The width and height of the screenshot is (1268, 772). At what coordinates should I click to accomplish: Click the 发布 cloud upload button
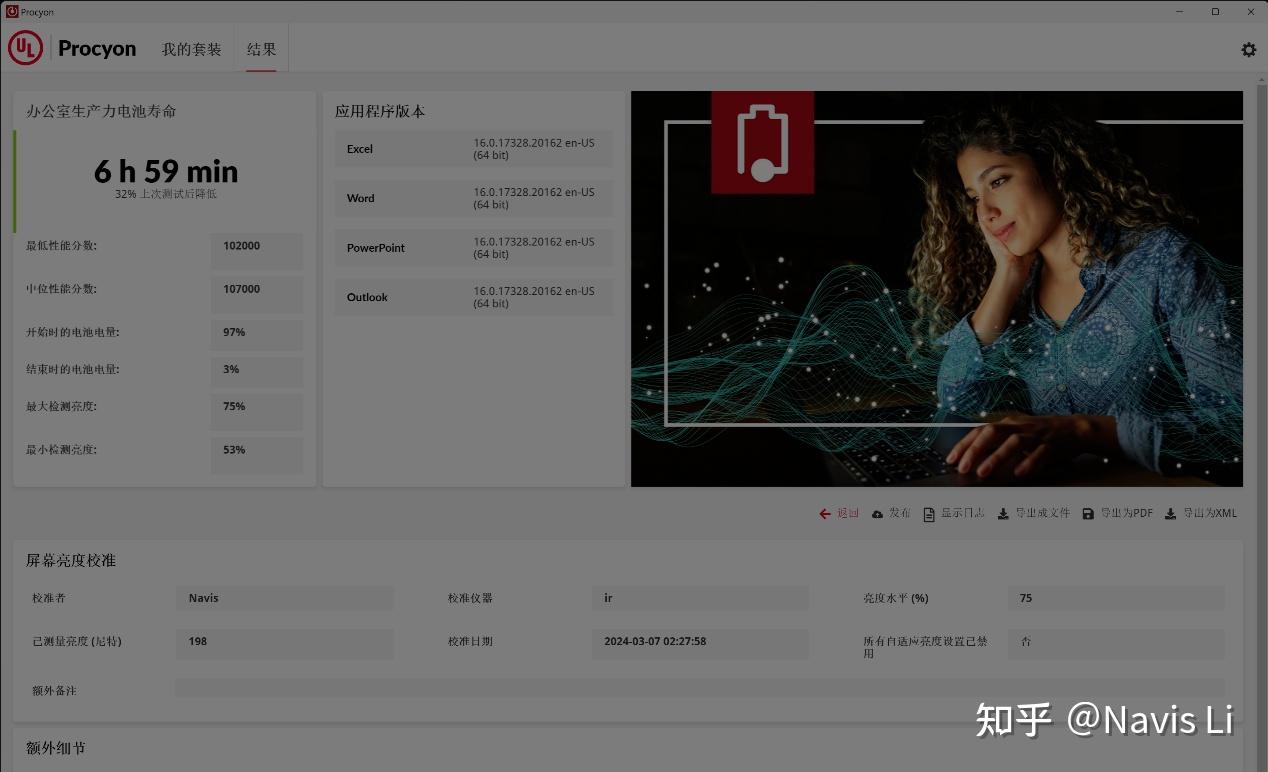(890, 513)
